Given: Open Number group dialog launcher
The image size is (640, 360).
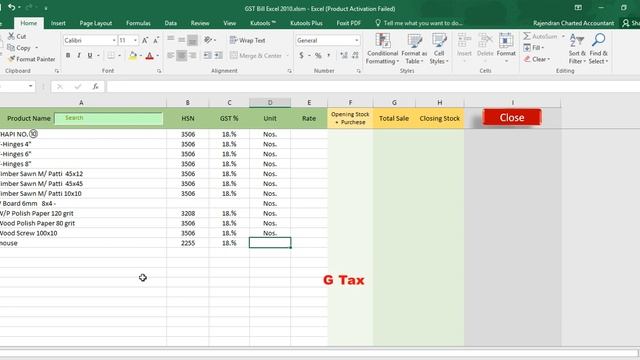Looking at the screenshot, I should tap(358, 71).
